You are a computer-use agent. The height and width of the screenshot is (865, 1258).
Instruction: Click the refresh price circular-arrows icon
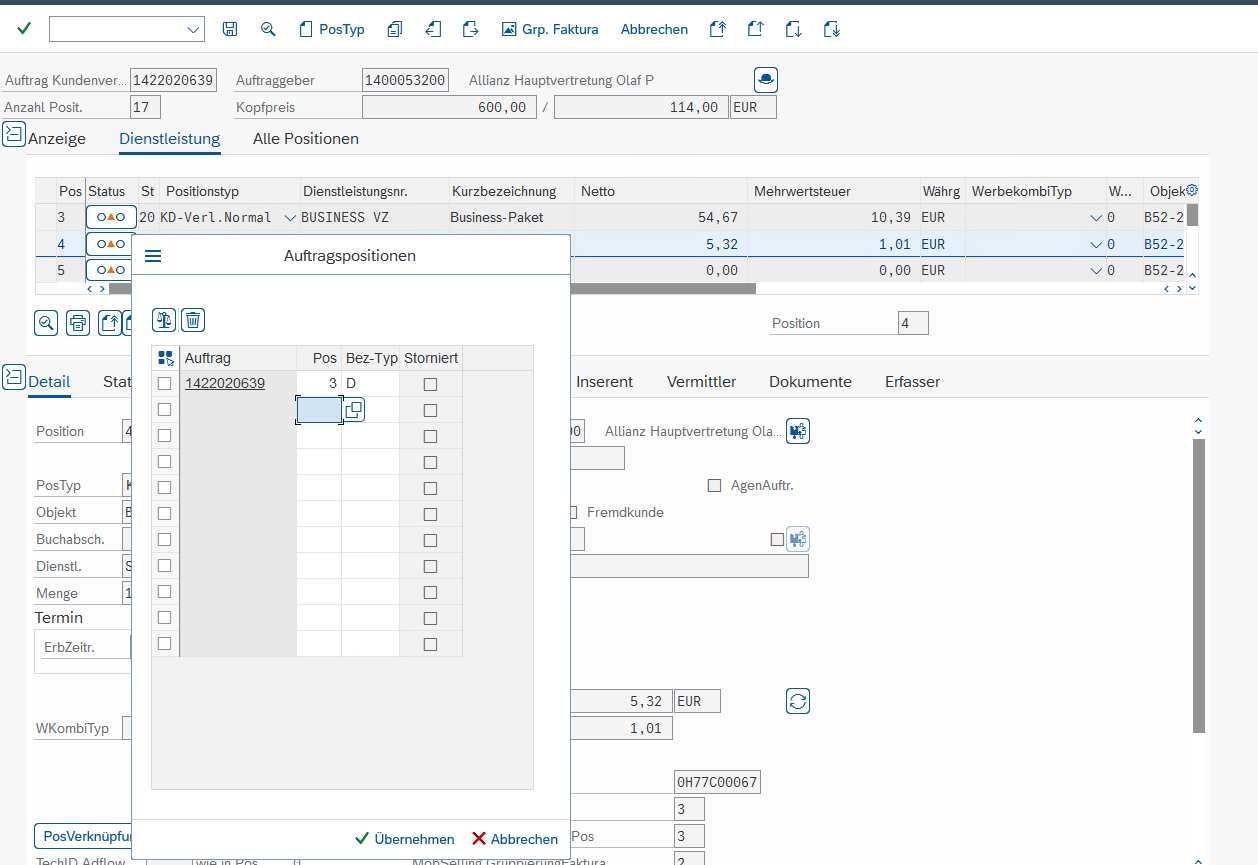[x=797, y=701]
